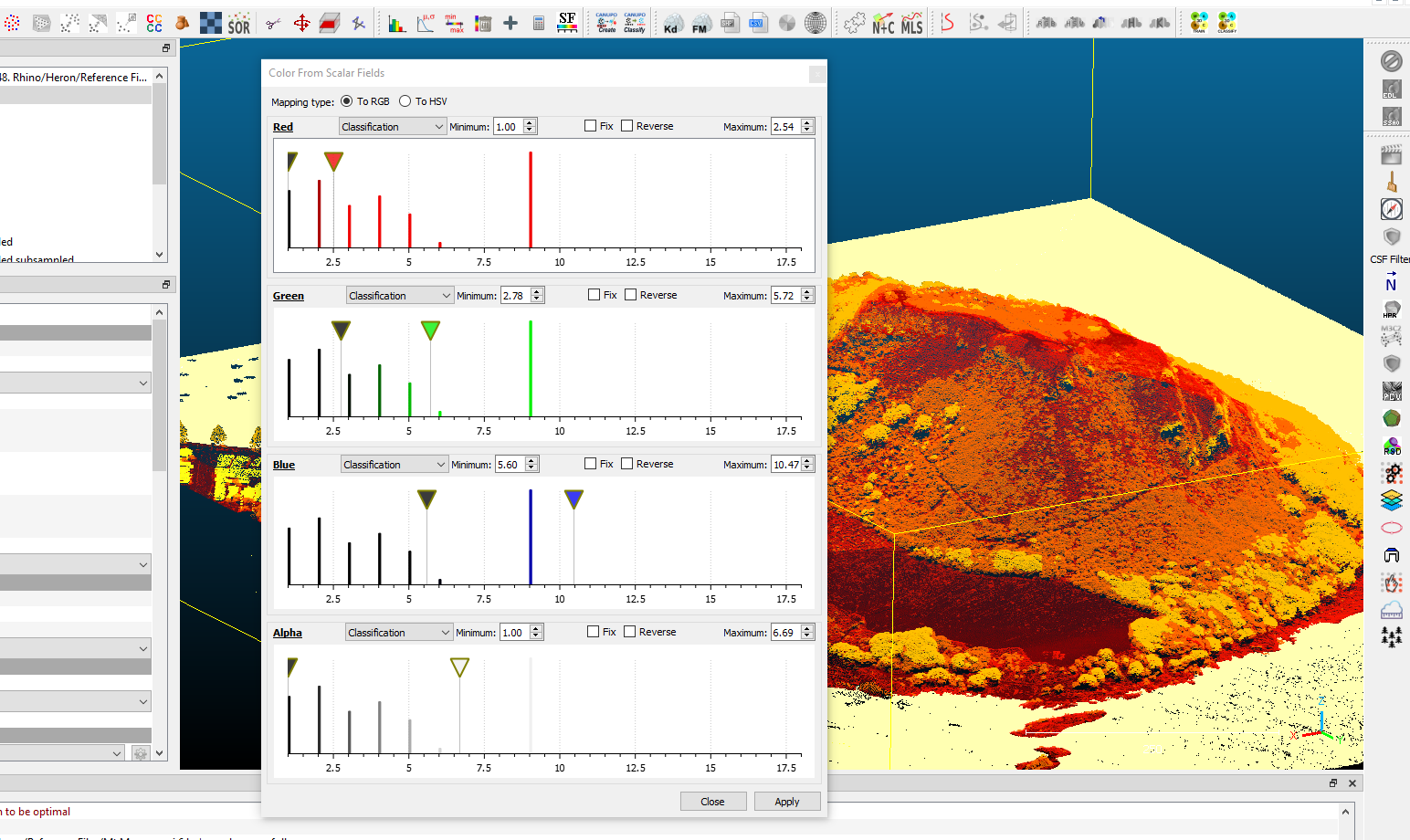Open the Red channel Classification dropdown
Image resolution: width=1410 pixels, height=840 pixels.
[392, 127]
